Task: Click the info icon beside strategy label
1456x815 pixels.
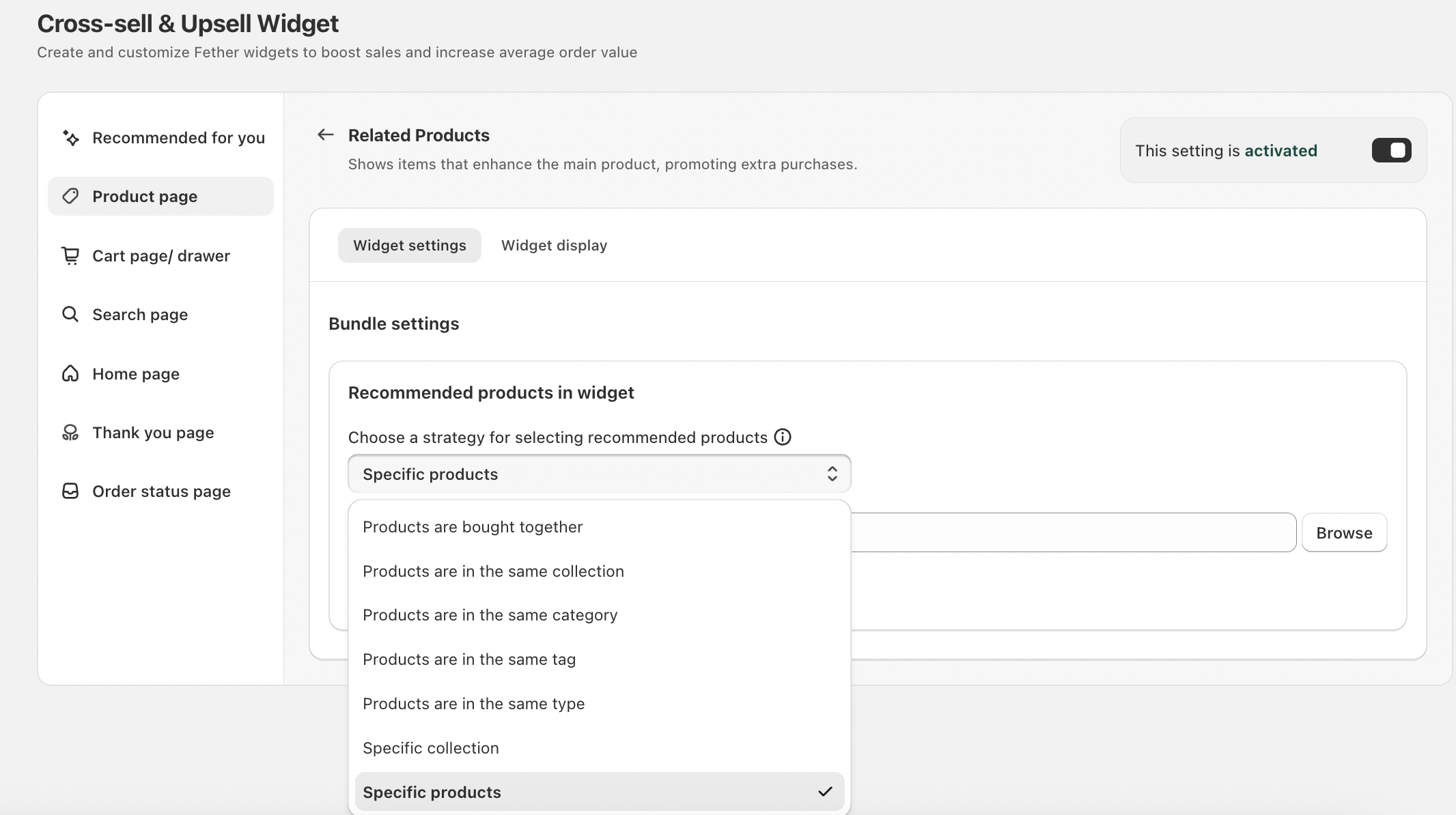Action: pos(783,438)
